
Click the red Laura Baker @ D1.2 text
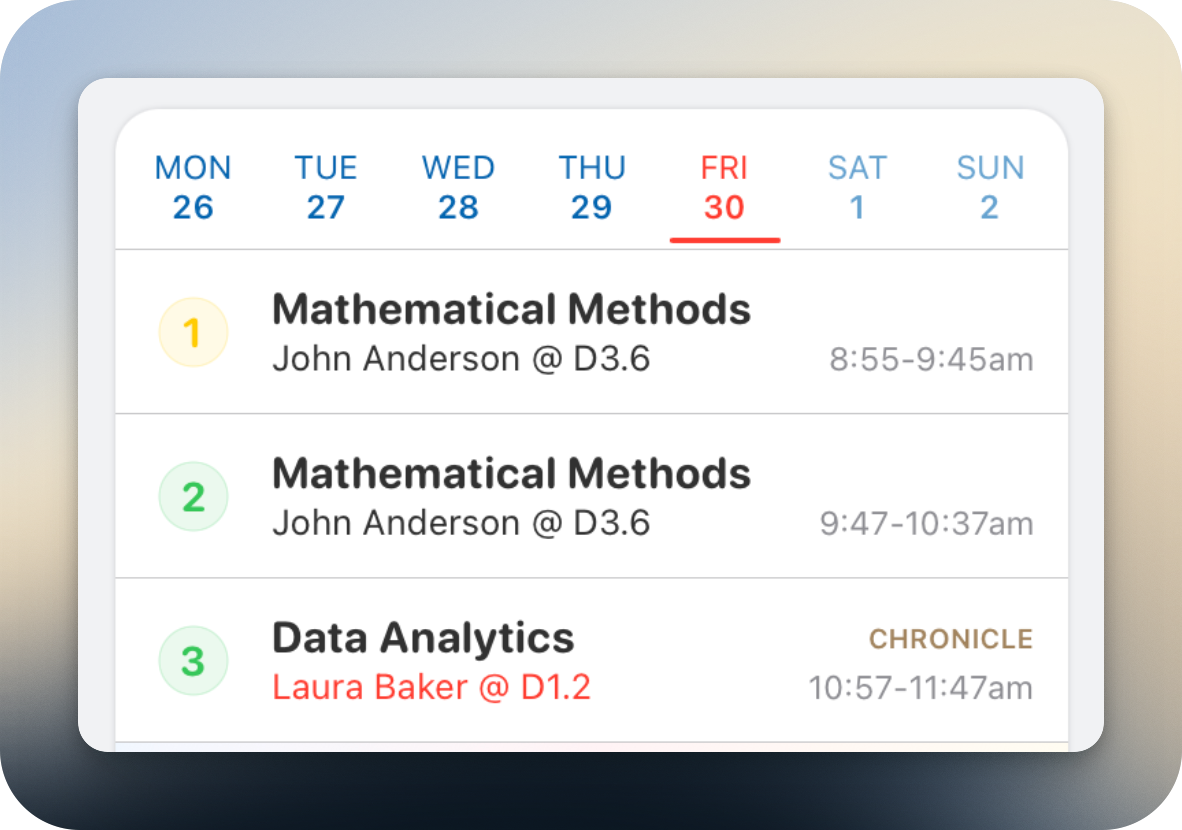431,687
